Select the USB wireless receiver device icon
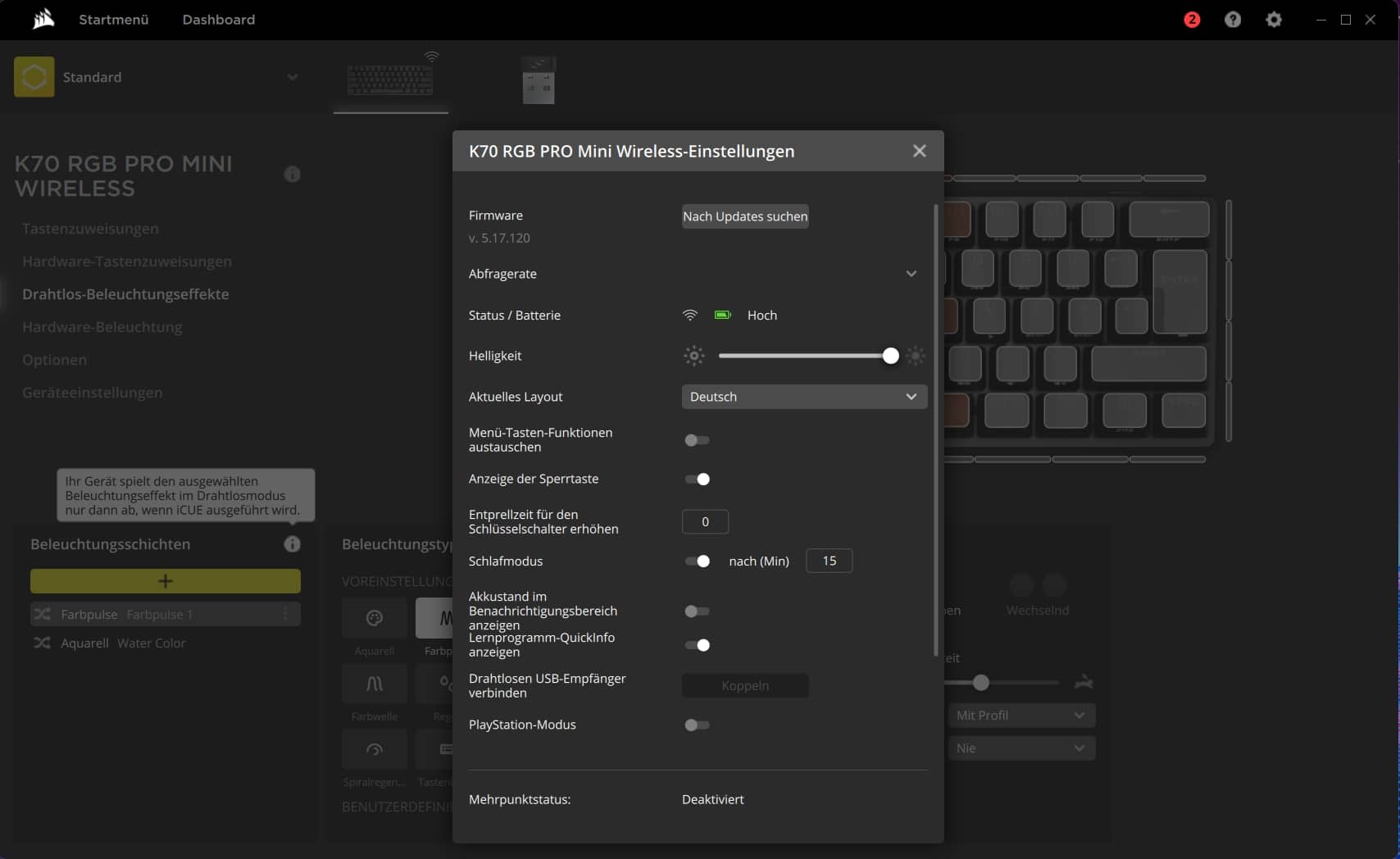 [539, 80]
